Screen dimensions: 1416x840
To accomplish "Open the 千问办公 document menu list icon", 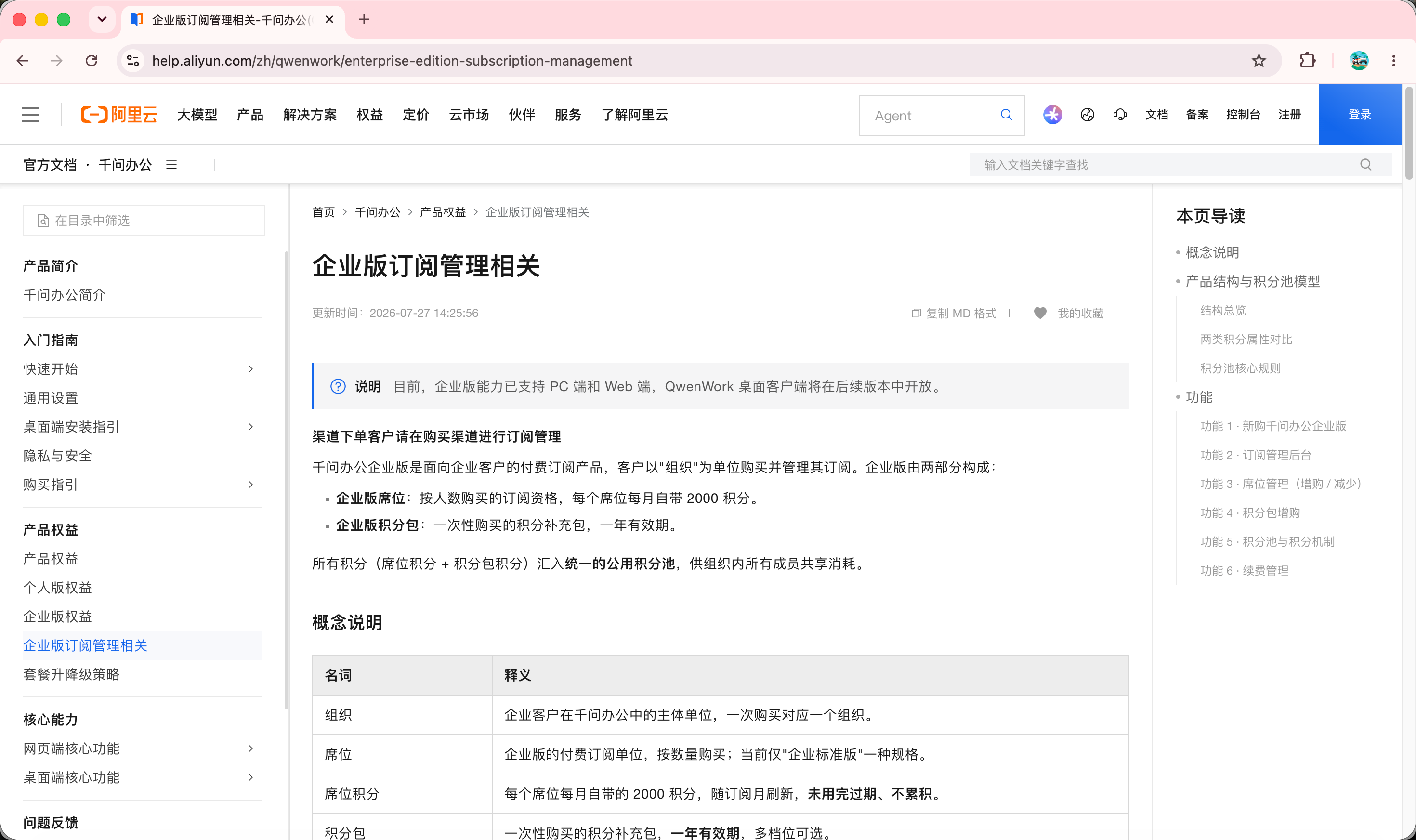I will (x=171, y=165).
